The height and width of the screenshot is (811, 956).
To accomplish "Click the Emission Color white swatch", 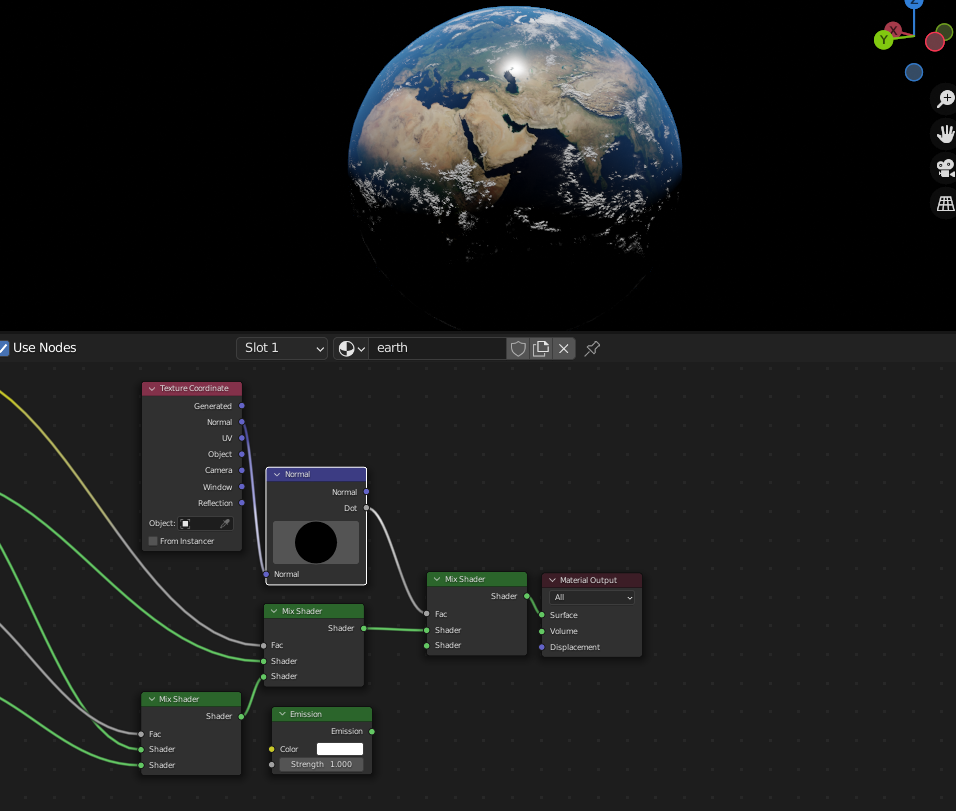I will pyautogui.click(x=340, y=749).
